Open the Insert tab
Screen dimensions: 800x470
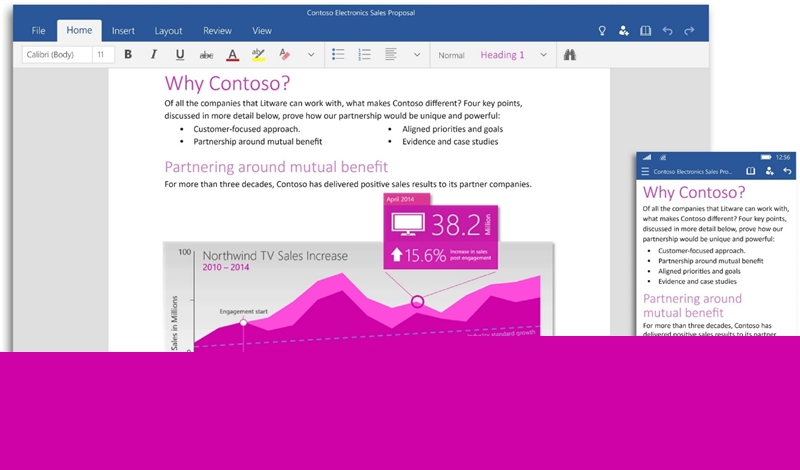[x=123, y=31]
